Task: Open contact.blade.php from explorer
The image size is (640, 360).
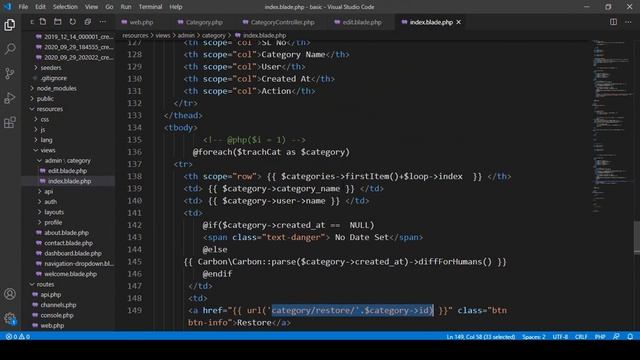Action: click(68, 243)
